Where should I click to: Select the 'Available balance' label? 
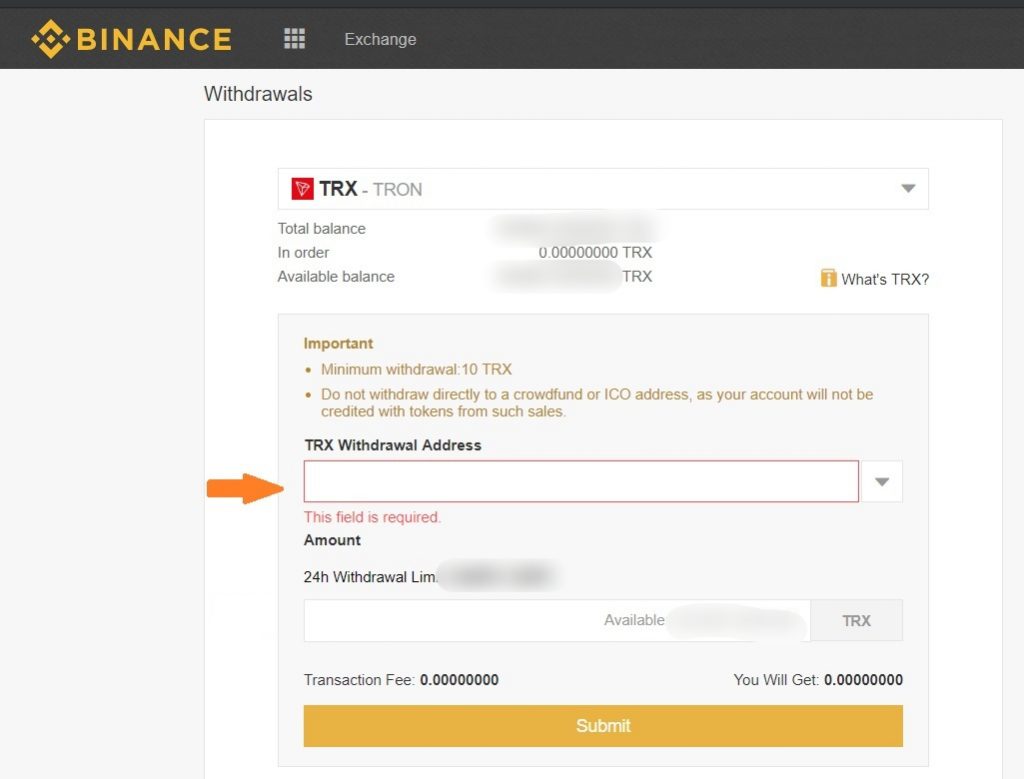click(336, 277)
